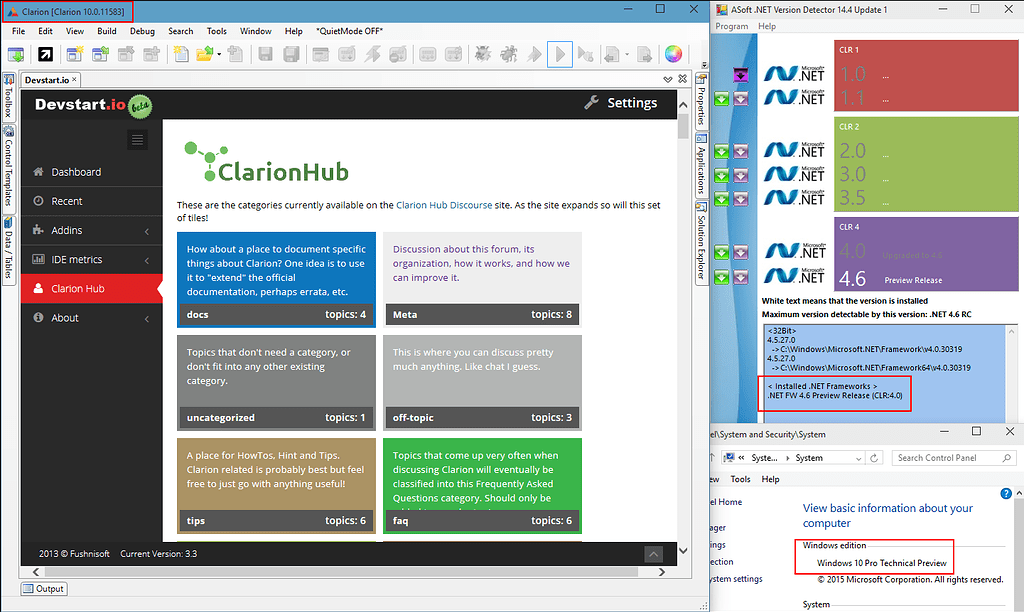Open the hamburger menu in the ClarionHub panel

137,140
